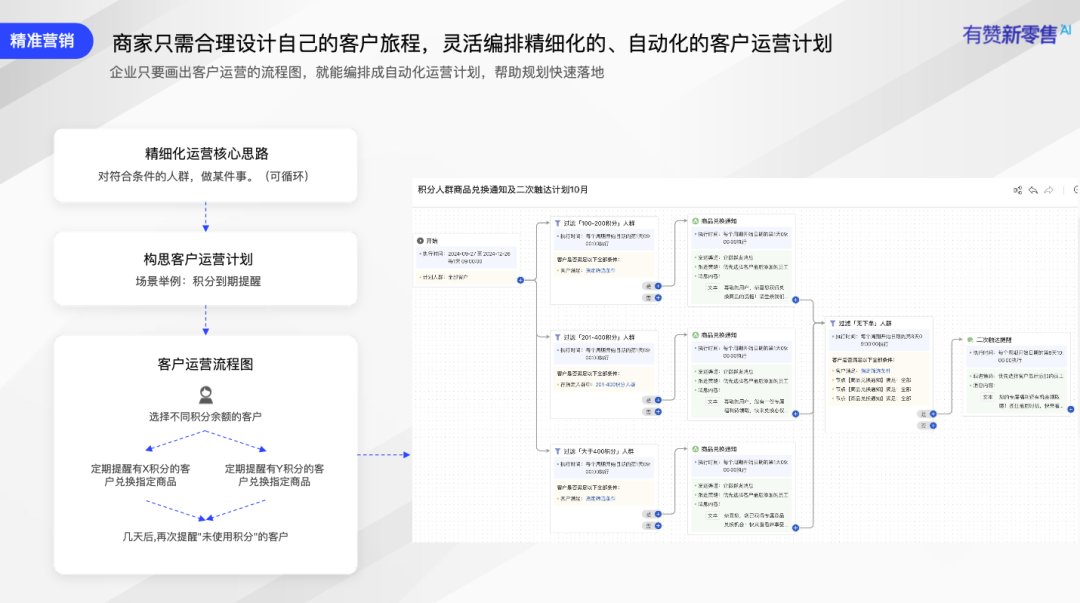The width and height of the screenshot is (1080, 603).
Task: Click the plus connector on the 二次触达提醒 node
Action: click(1071, 409)
